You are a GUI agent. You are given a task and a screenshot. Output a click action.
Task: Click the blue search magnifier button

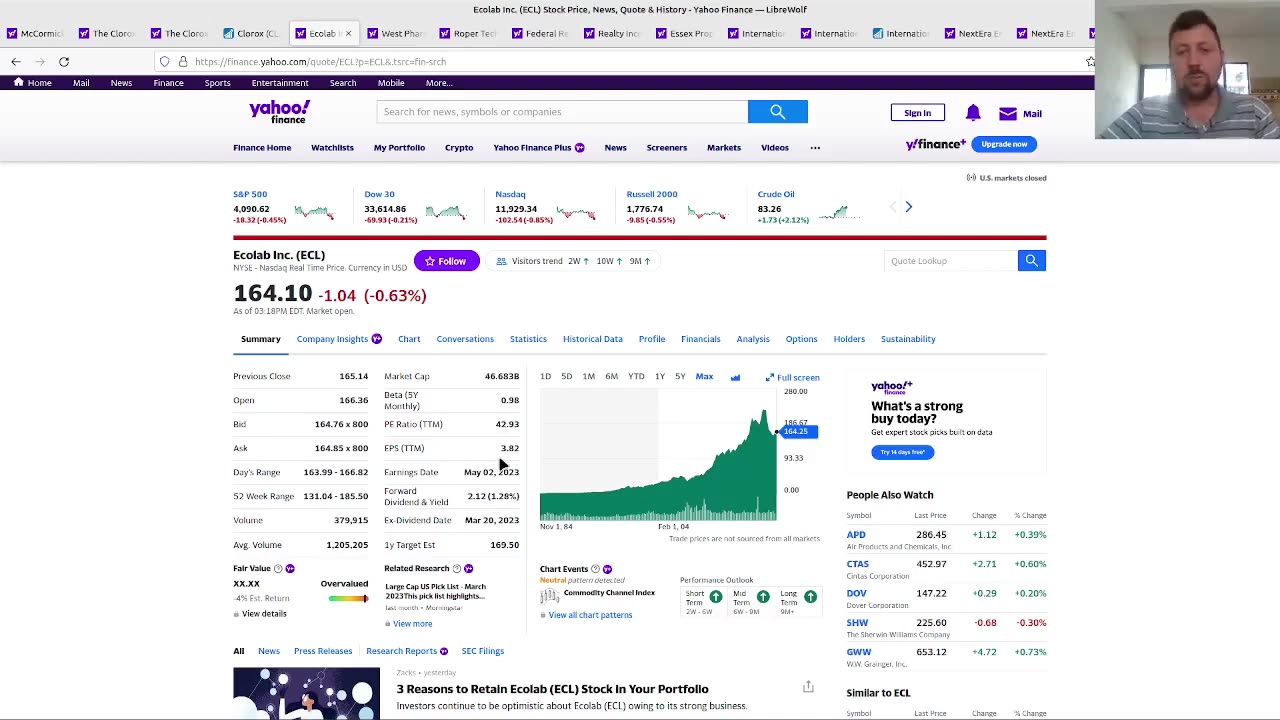[777, 112]
